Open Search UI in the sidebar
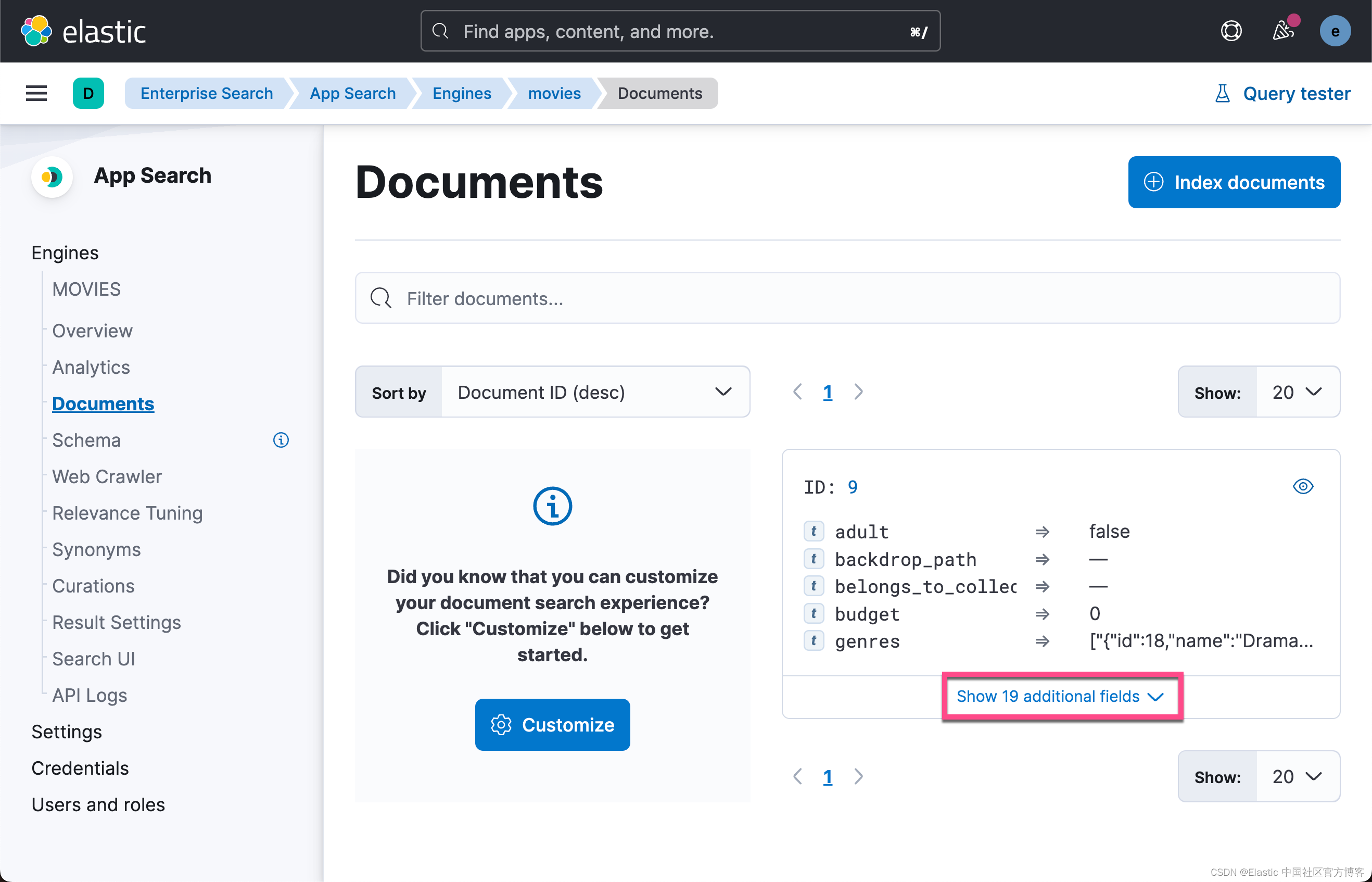The image size is (1372, 882). pos(94,659)
